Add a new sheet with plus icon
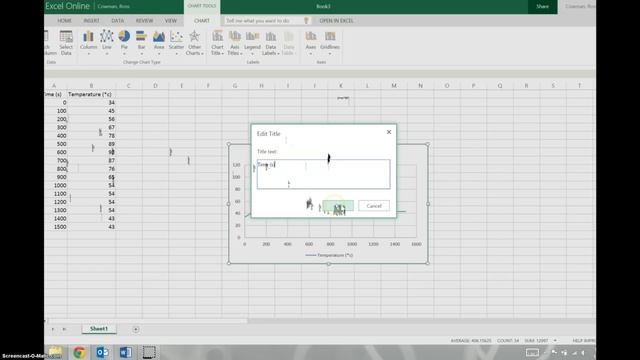The image size is (640, 360). [136, 329]
